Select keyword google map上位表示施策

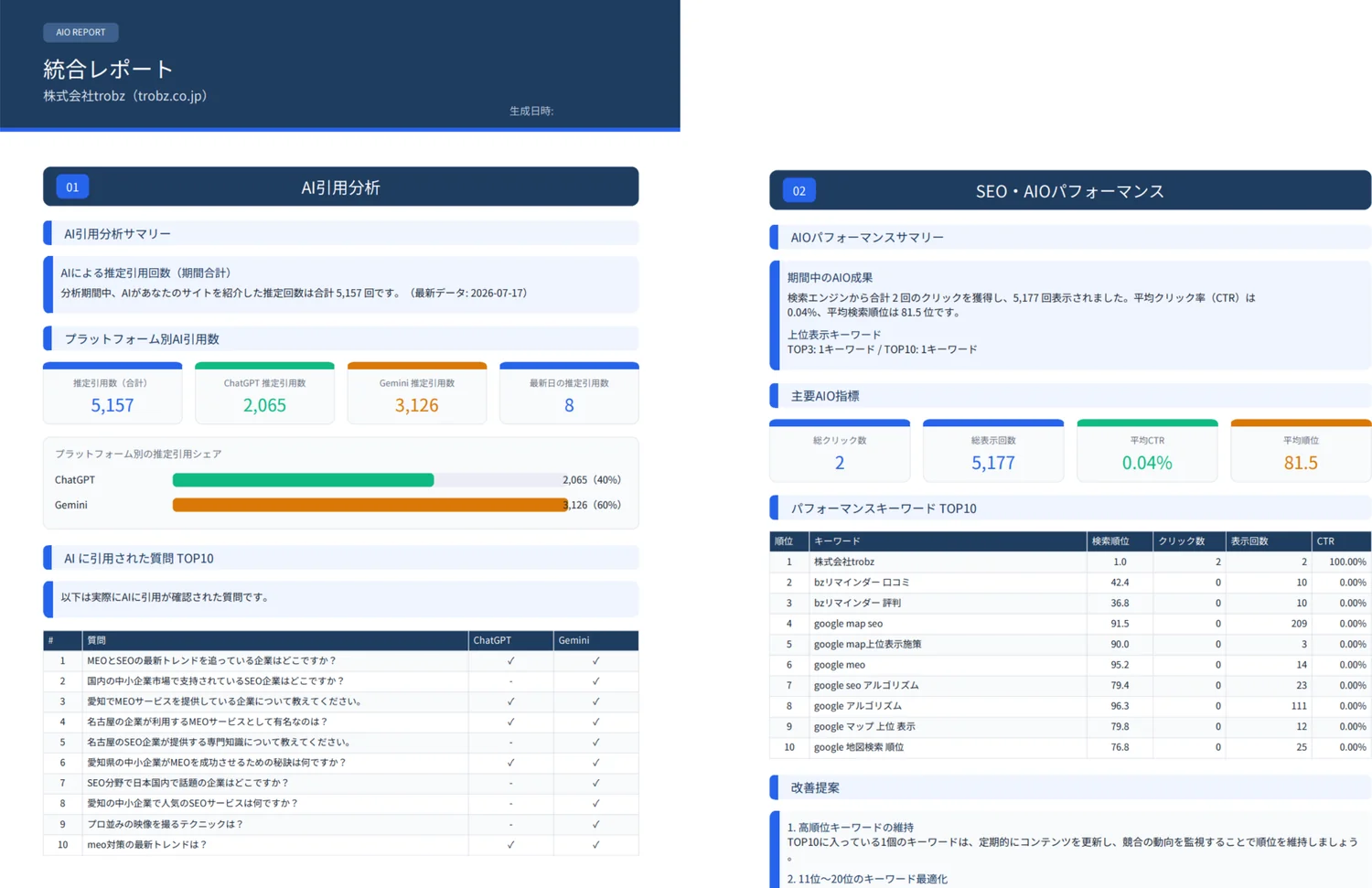pos(868,644)
